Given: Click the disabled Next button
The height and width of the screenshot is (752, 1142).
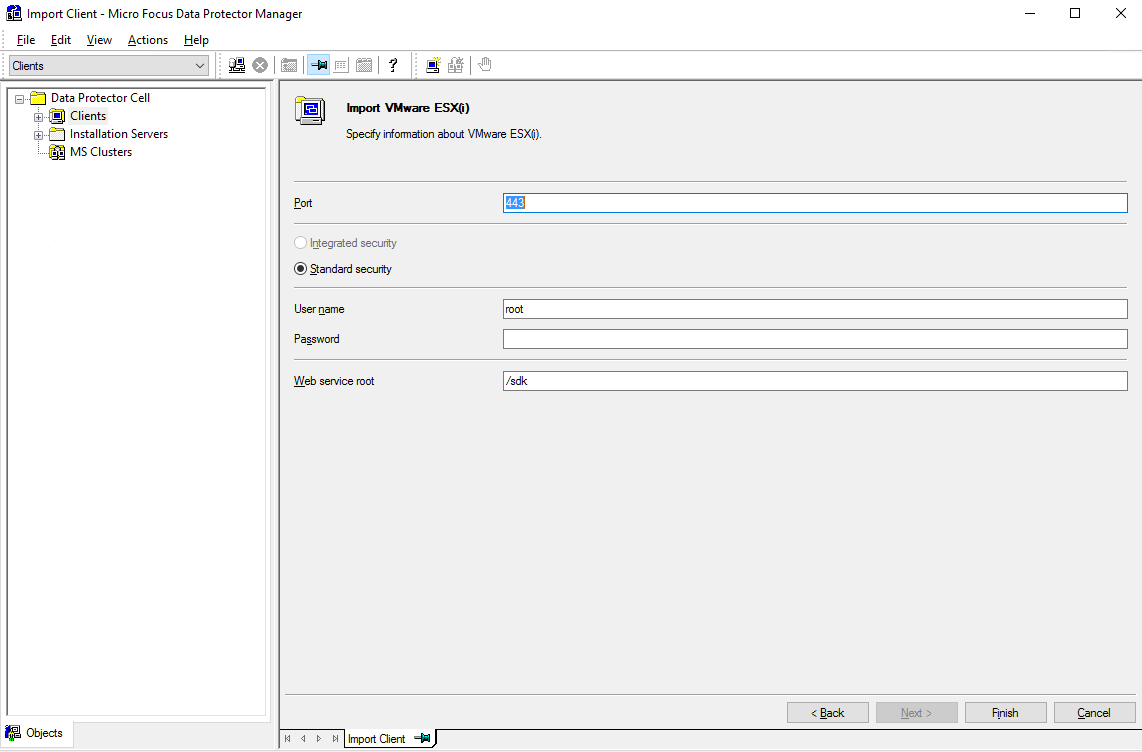Looking at the screenshot, I should point(916,713).
